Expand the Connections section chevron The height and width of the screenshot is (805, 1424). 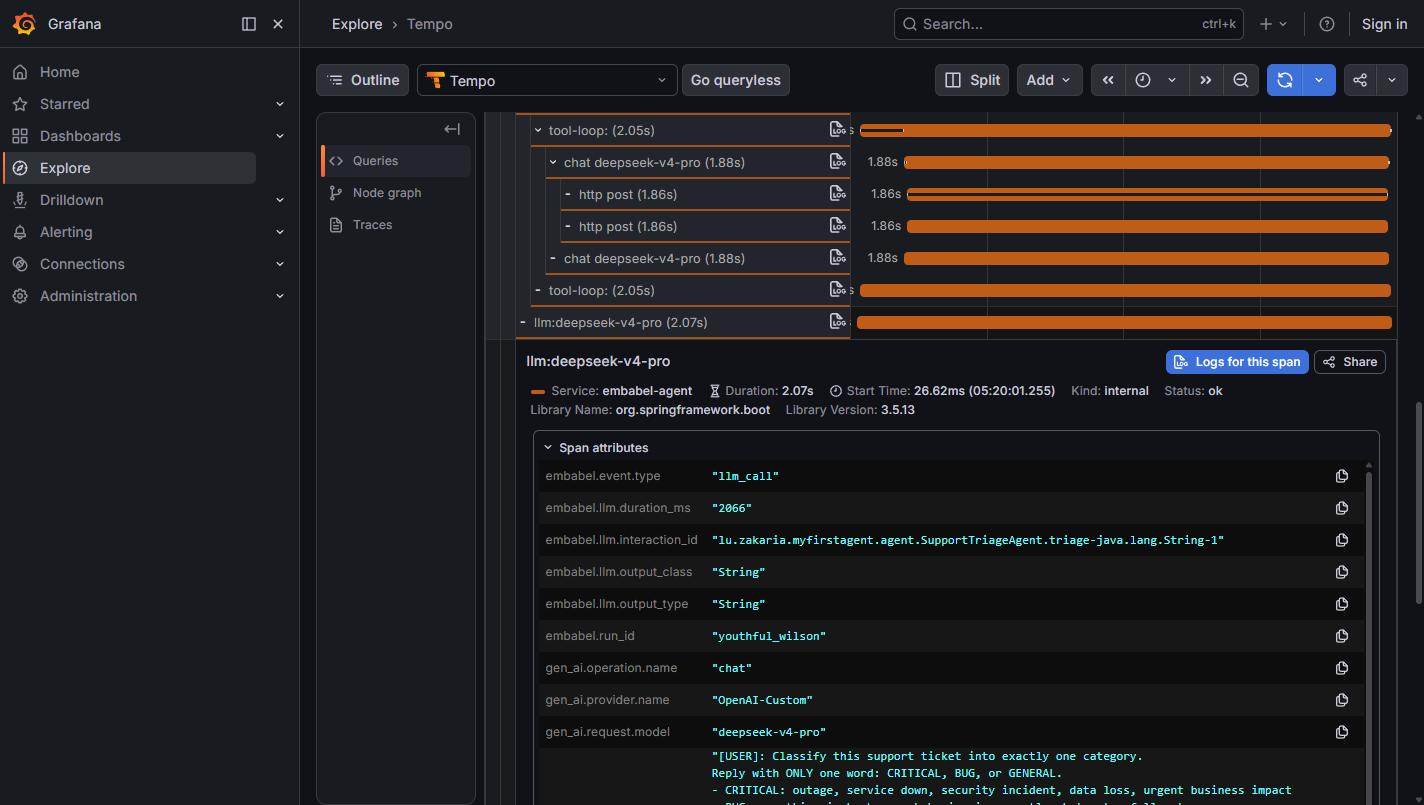280,264
